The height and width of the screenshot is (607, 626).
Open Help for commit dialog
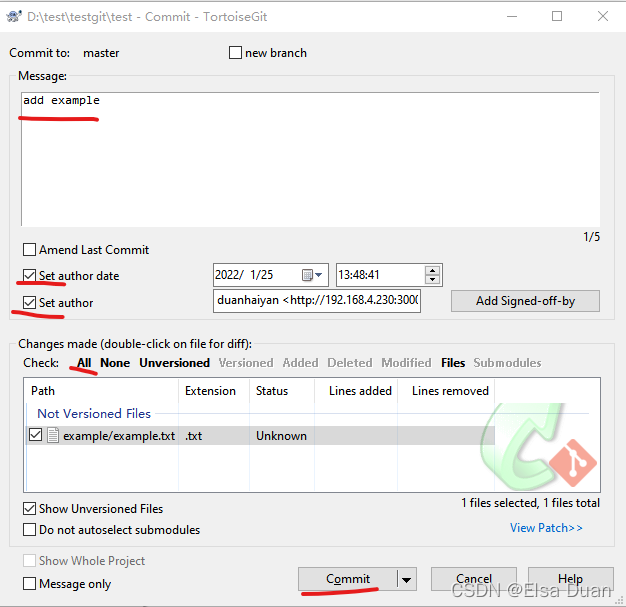571,579
